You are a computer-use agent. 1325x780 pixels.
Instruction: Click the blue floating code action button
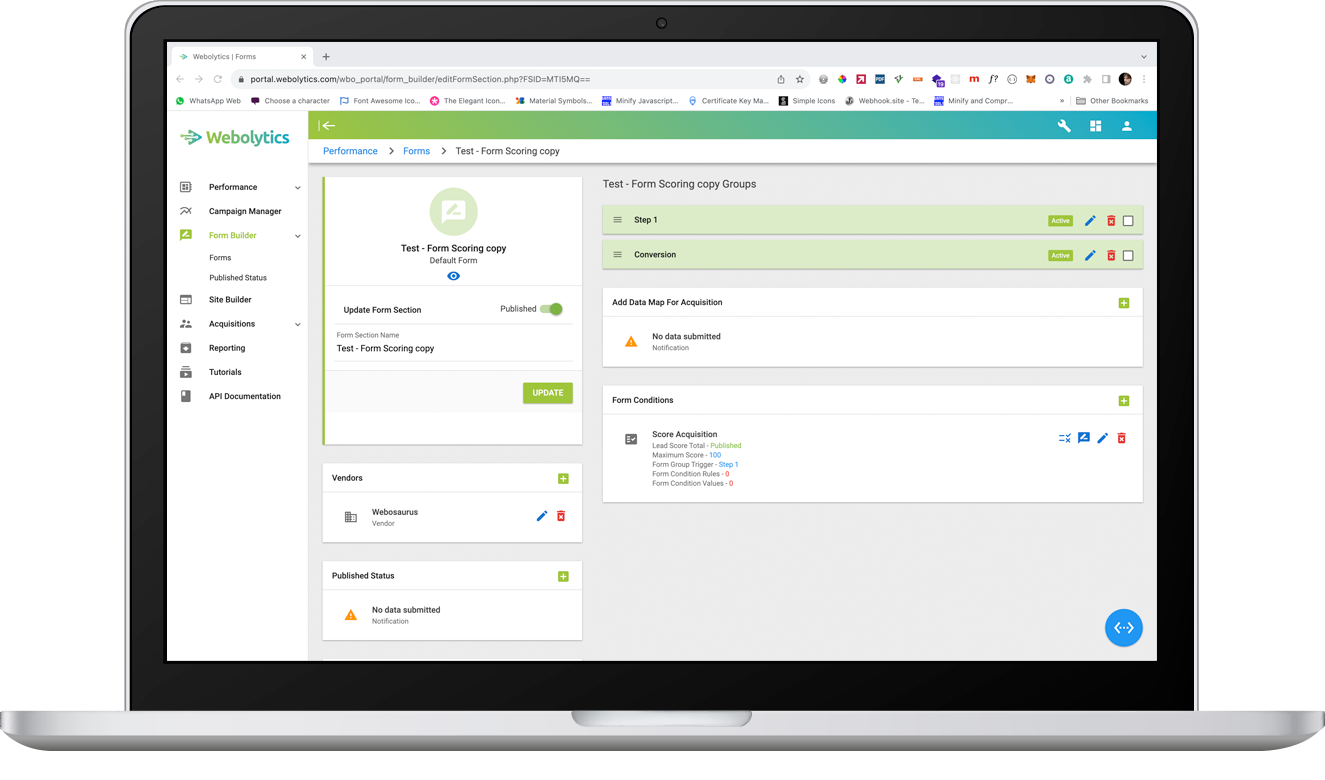point(1123,628)
